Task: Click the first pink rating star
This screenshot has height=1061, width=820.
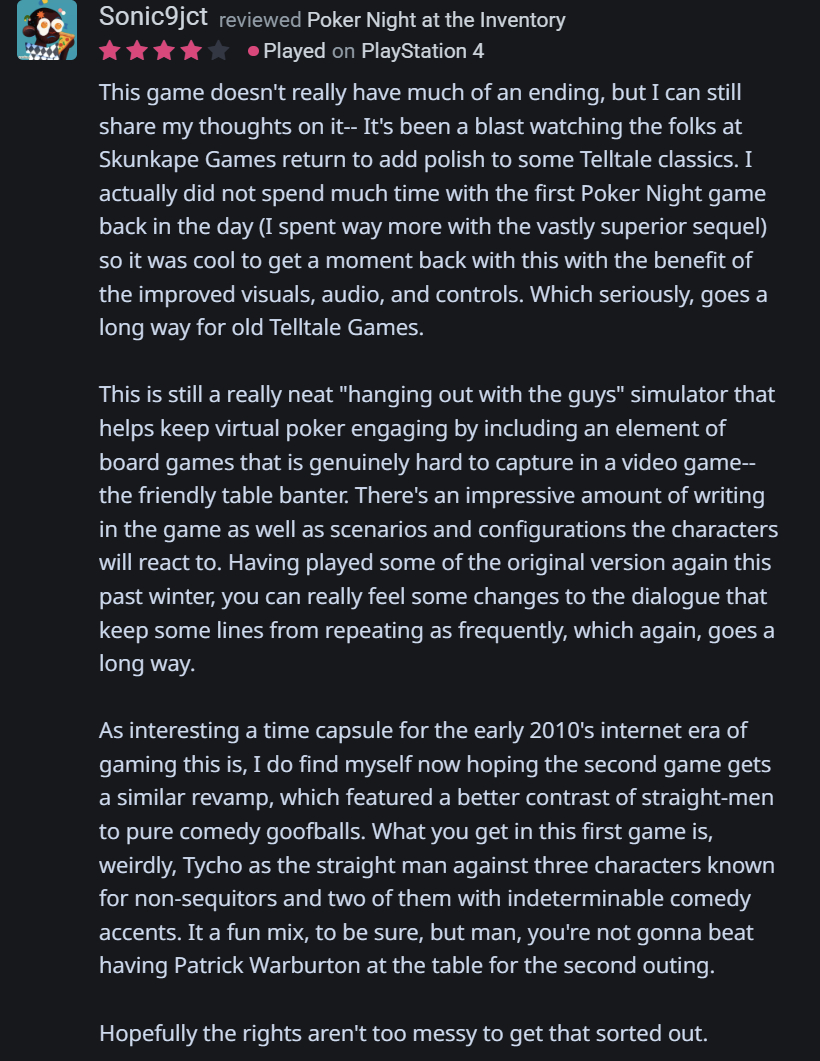Action: [110, 51]
